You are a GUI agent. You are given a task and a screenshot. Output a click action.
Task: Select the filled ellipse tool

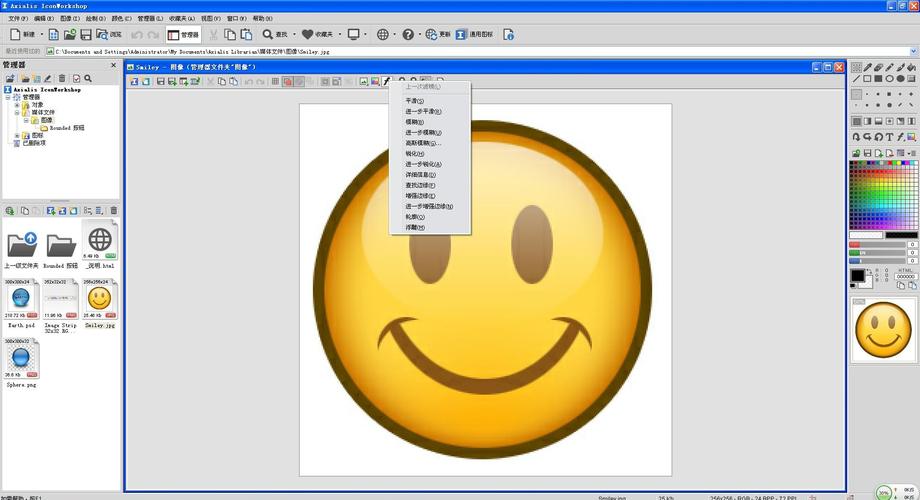tap(900, 79)
